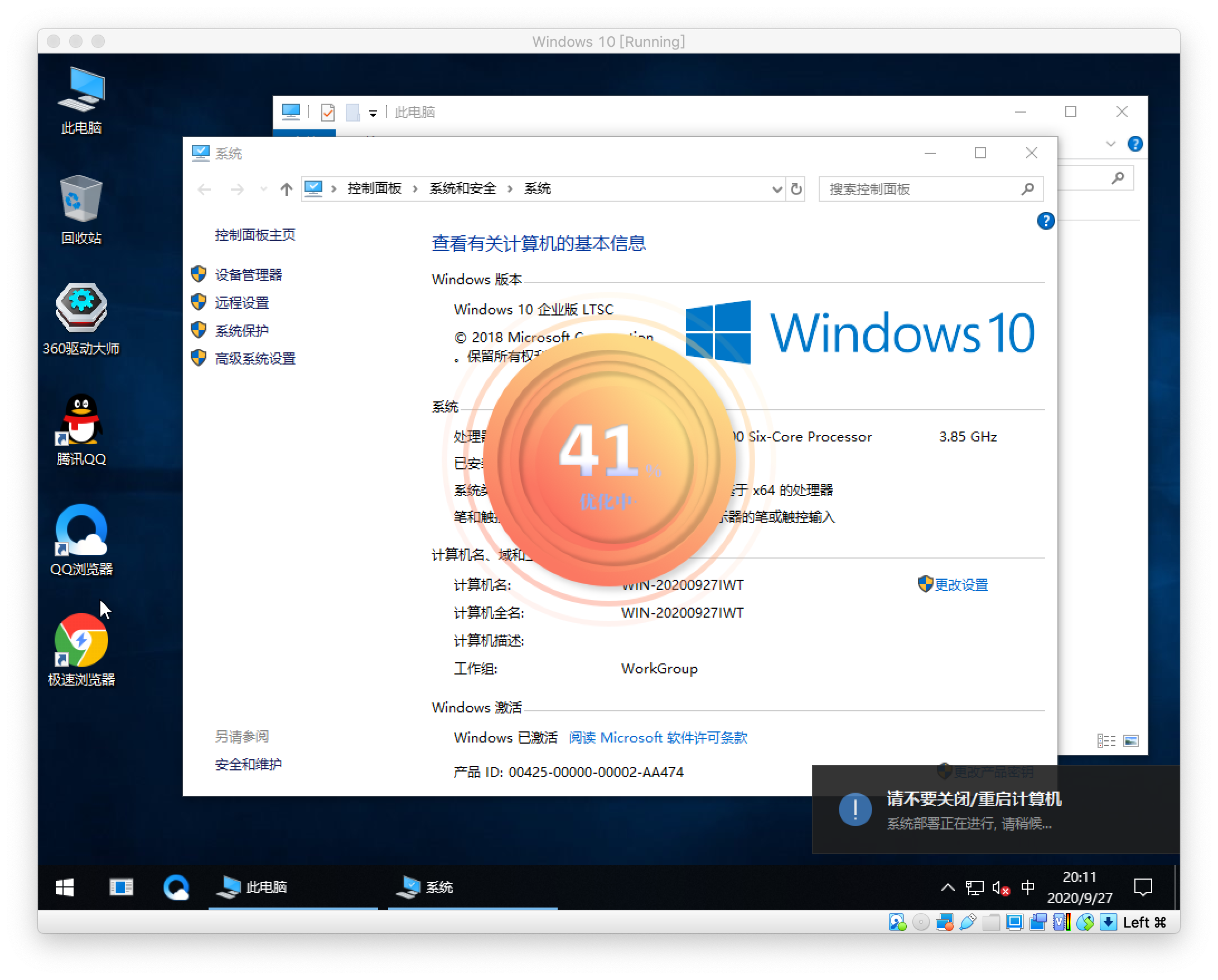Open the quick access toolbar customize dropdown
This screenshot has width=1218, height=980.
373,113
